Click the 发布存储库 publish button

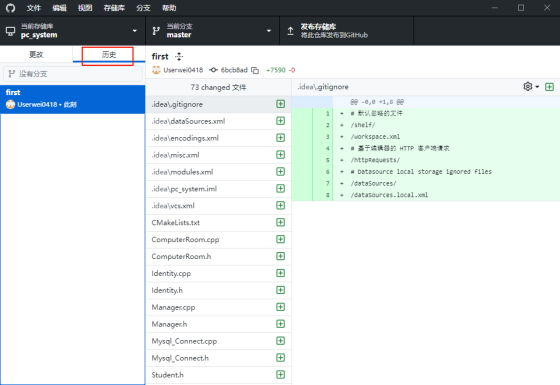[x=346, y=31]
